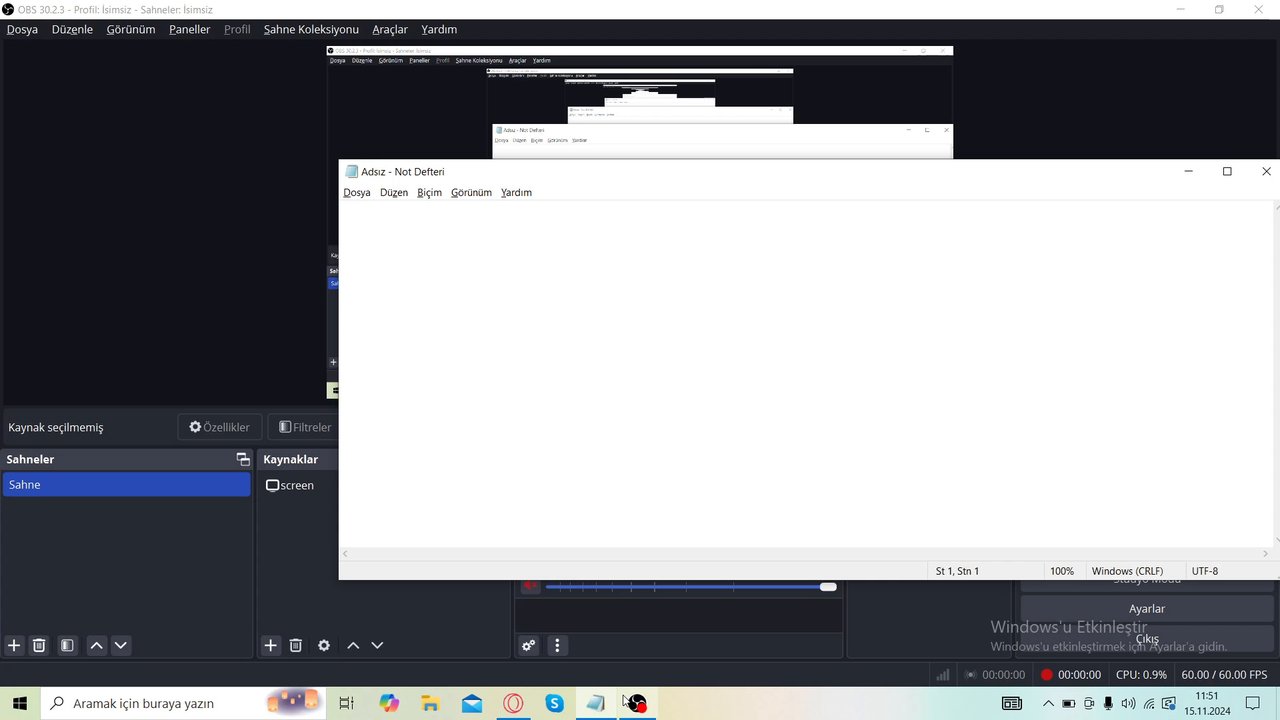The height and width of the screenshot is (720, 1280).
Task: Click the Ayarlar button in OBS controls
Action: tap(1147, 608)
